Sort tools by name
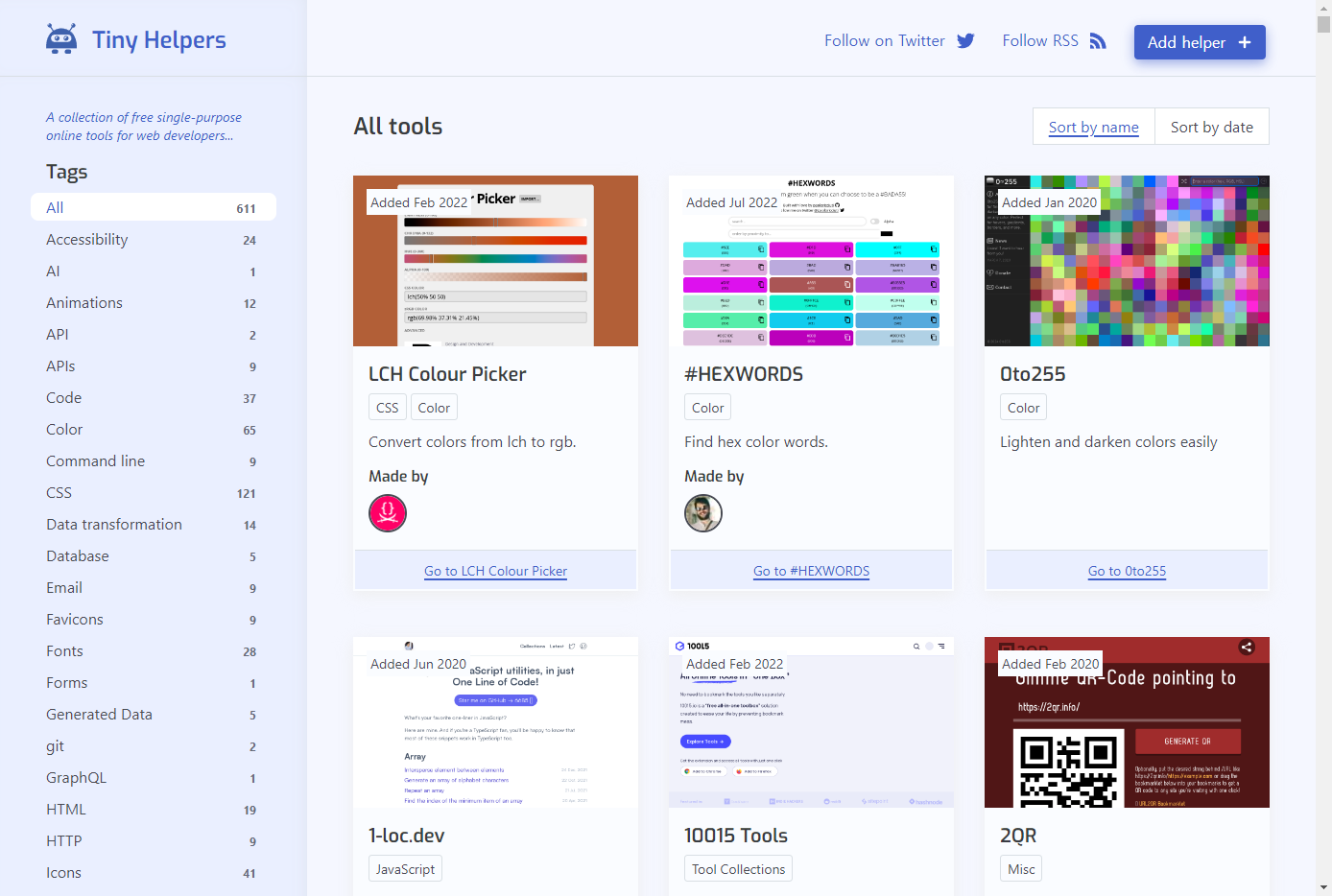The width and height of the screenshot is (1332, 896). (1094, 127)
